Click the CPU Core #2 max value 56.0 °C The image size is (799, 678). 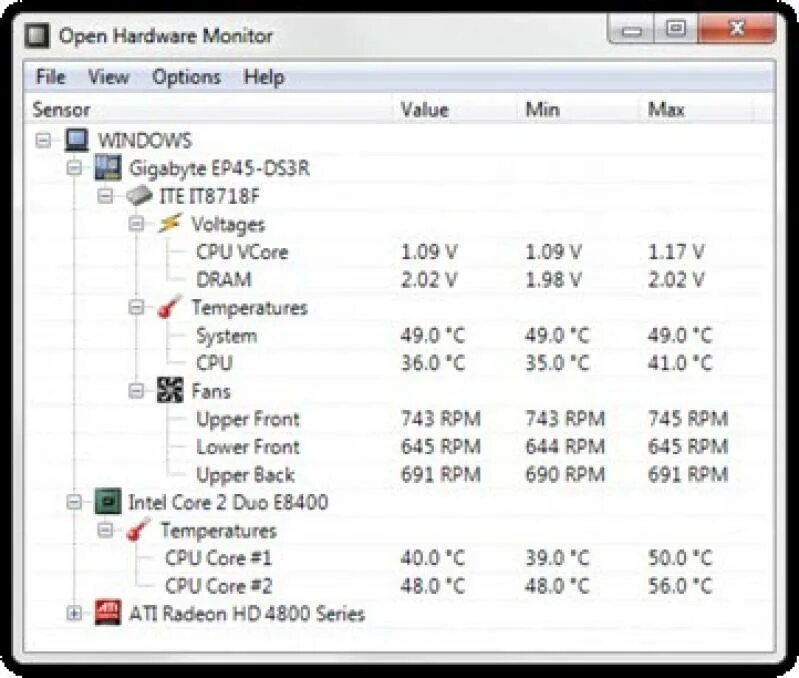click(680, 586)
